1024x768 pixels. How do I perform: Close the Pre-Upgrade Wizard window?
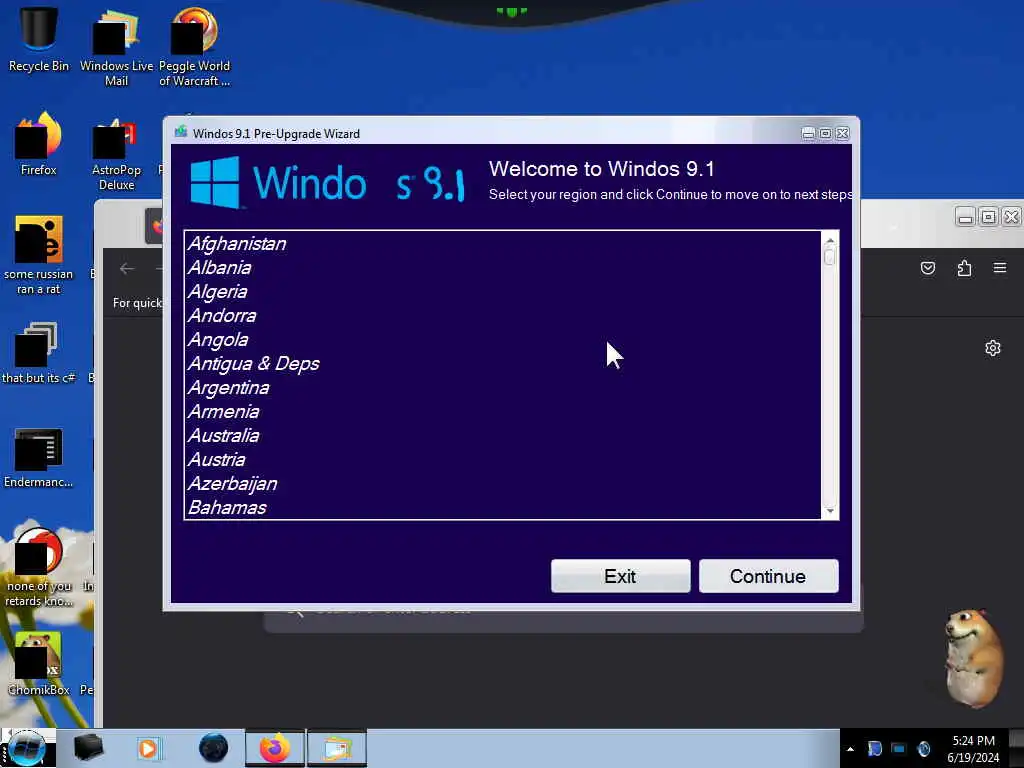coord(842,133)
